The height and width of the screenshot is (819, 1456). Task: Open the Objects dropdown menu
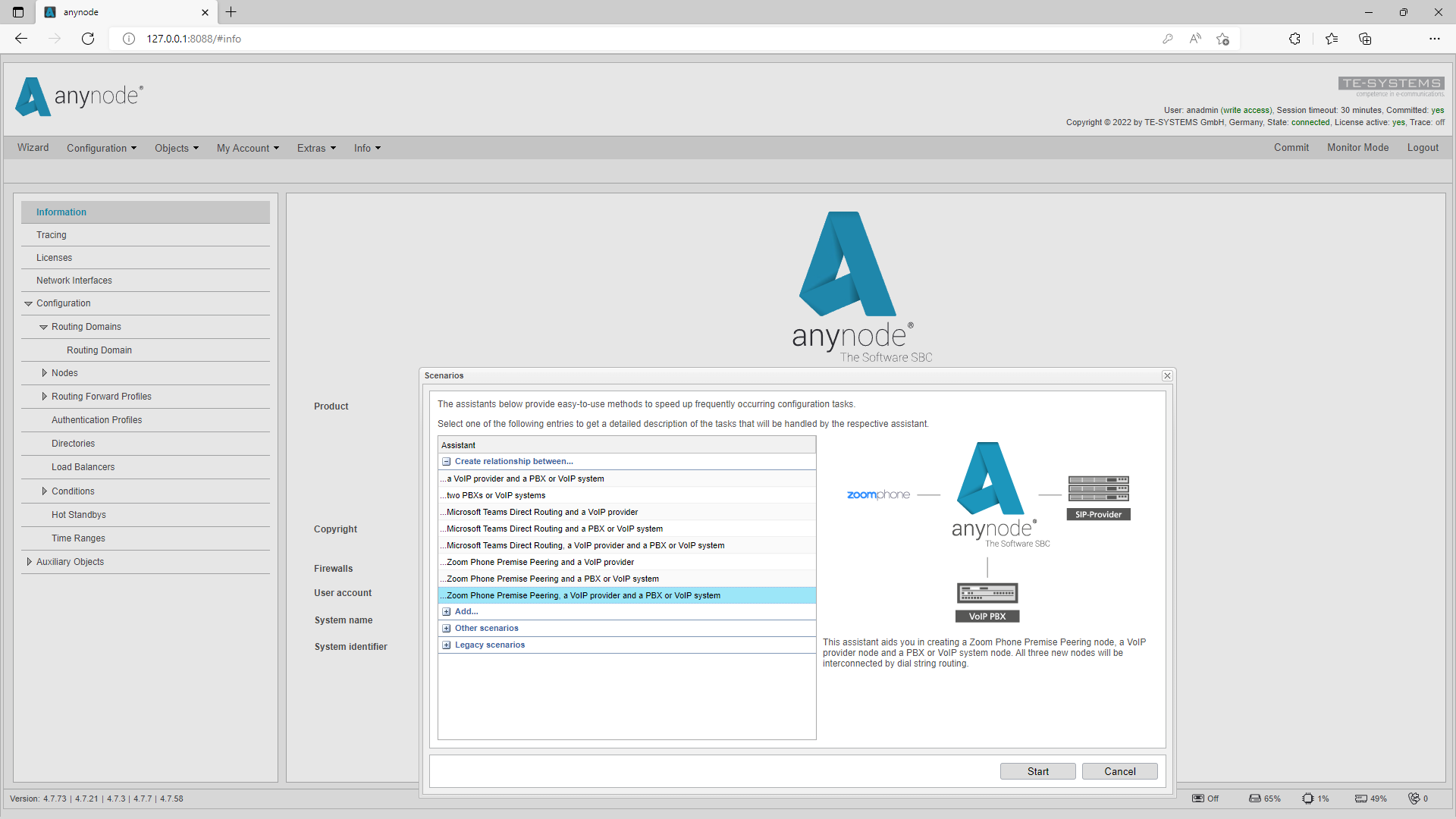(177, 148)
